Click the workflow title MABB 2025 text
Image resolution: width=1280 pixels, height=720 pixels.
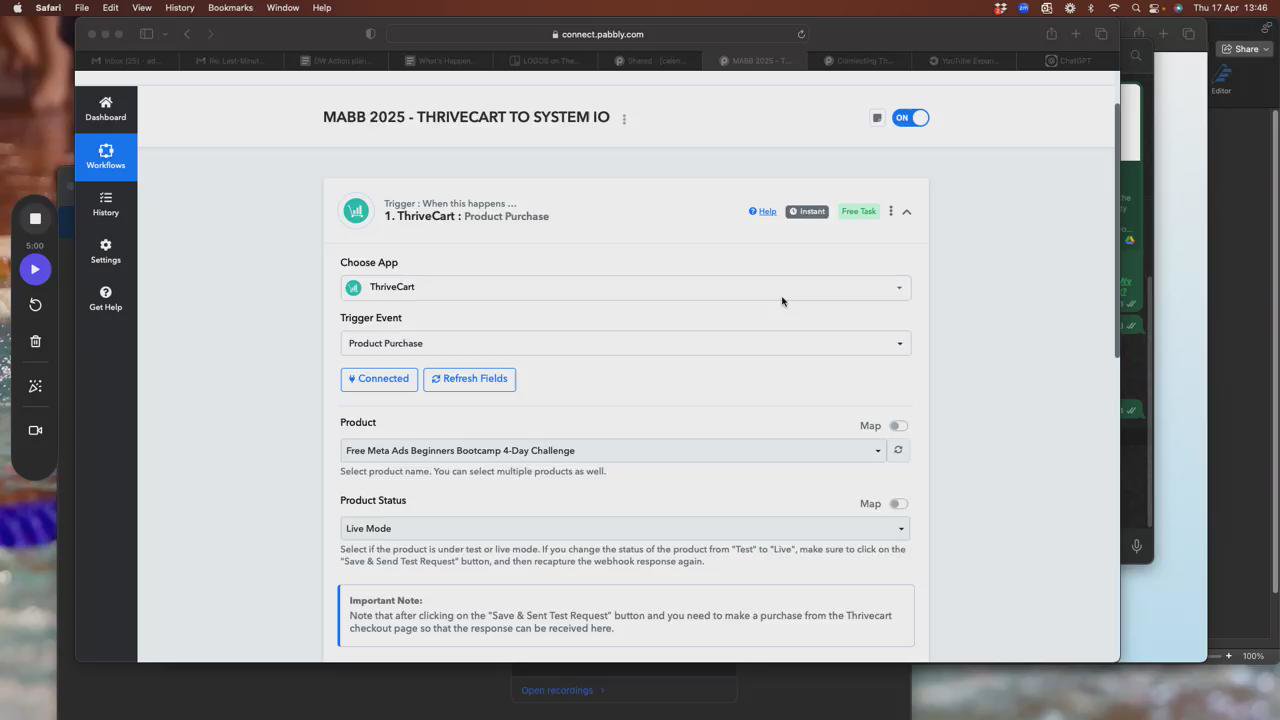pyautogui.click(x=466, y=117)
